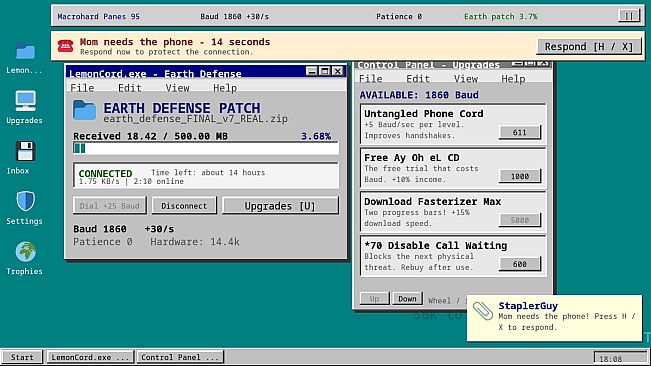Click the red telephone alert icon
Viewport: 651px width, 366px height.
click(x=66, y=46)
